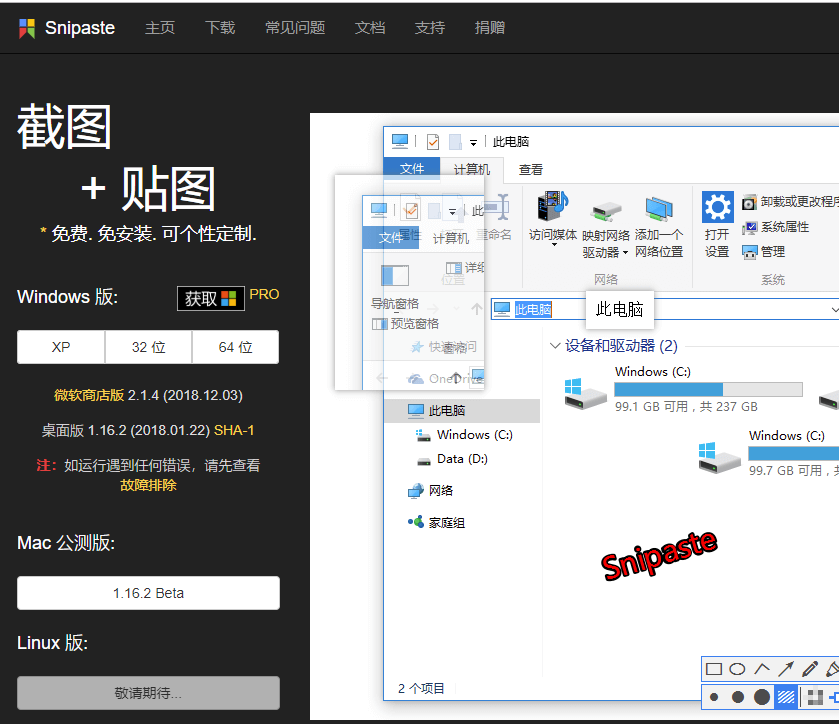Download the 64 位 Windows version
This screenshot has height=724, width=839.
pyautogui.click(x=235, y=347)
